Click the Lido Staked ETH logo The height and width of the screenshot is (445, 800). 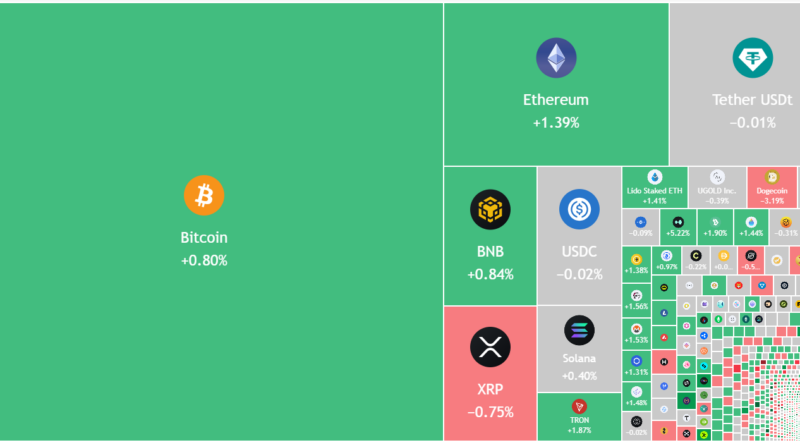[x=656, y=176]
